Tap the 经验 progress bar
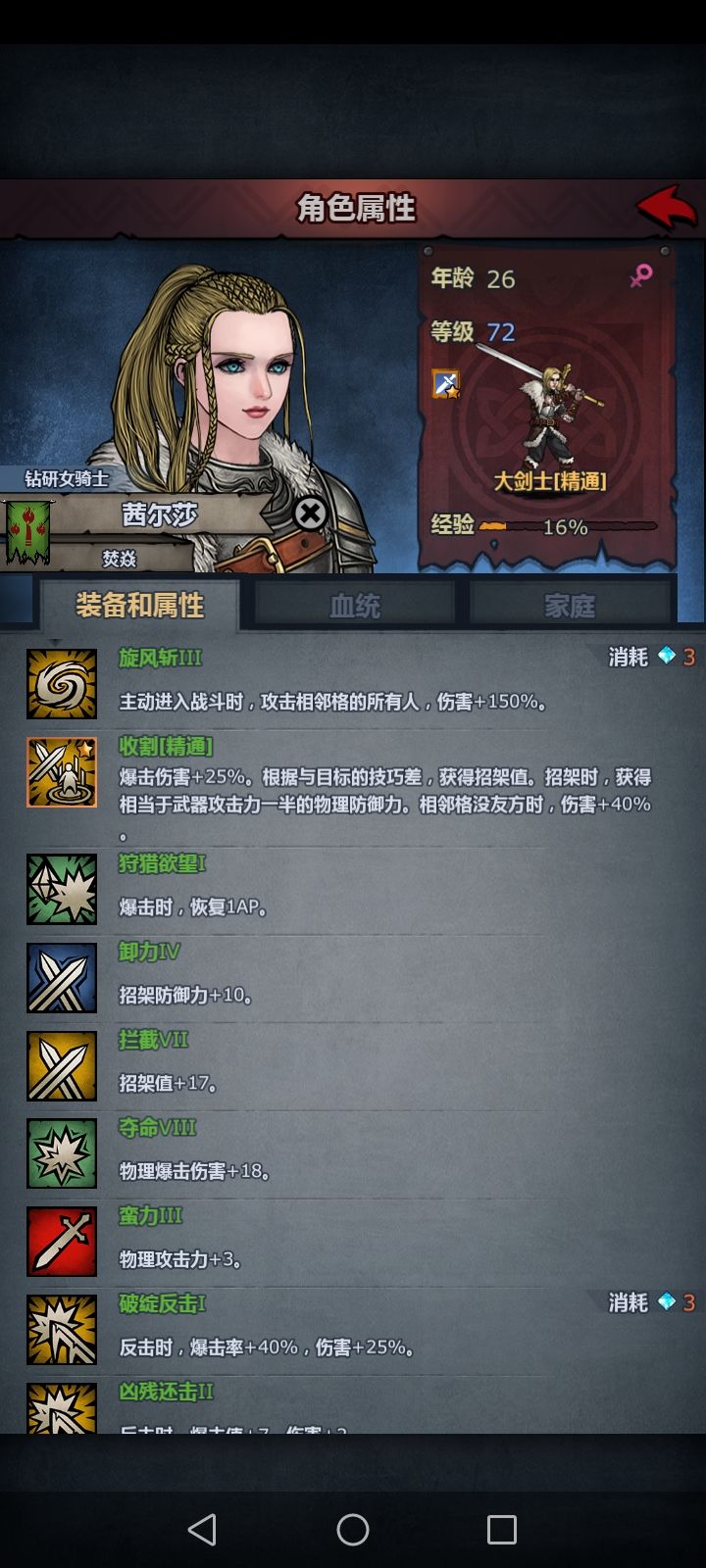 tap(568, 526)
